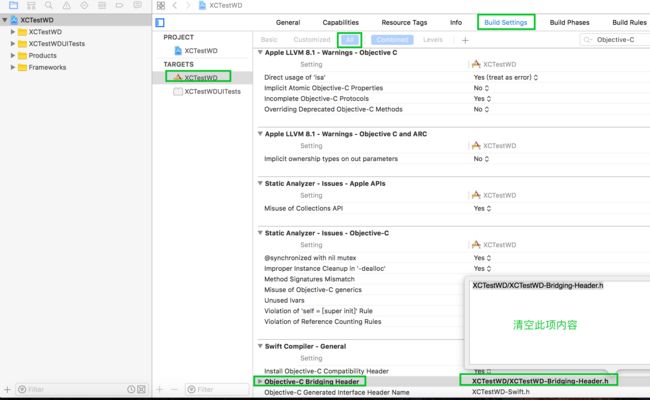Expand the Frameworks folder triangle
Image resolution: width=650 pixels, height=400 pixels.
[x=13, y=67]
